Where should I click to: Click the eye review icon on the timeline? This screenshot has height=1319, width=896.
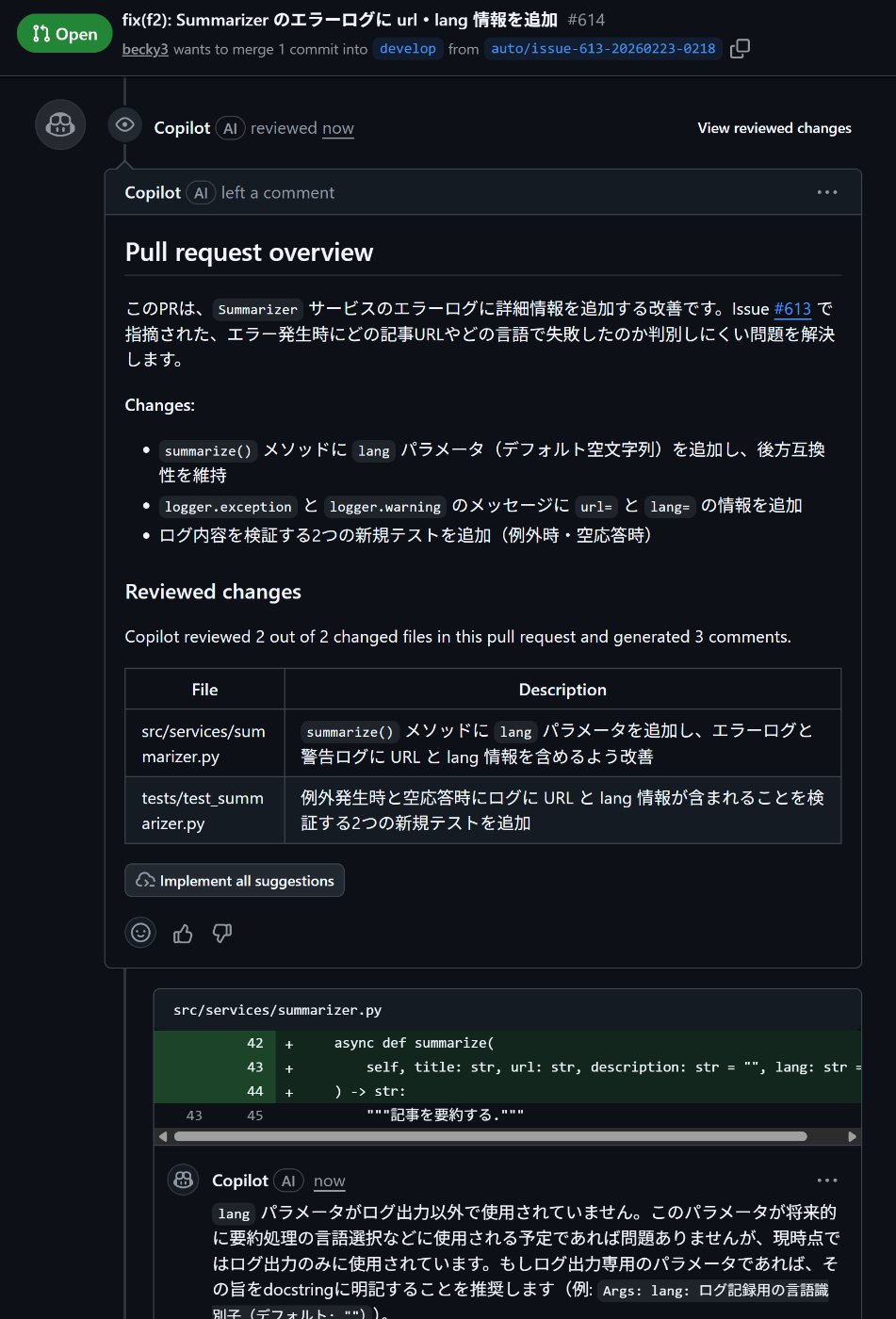click(124, 125)
